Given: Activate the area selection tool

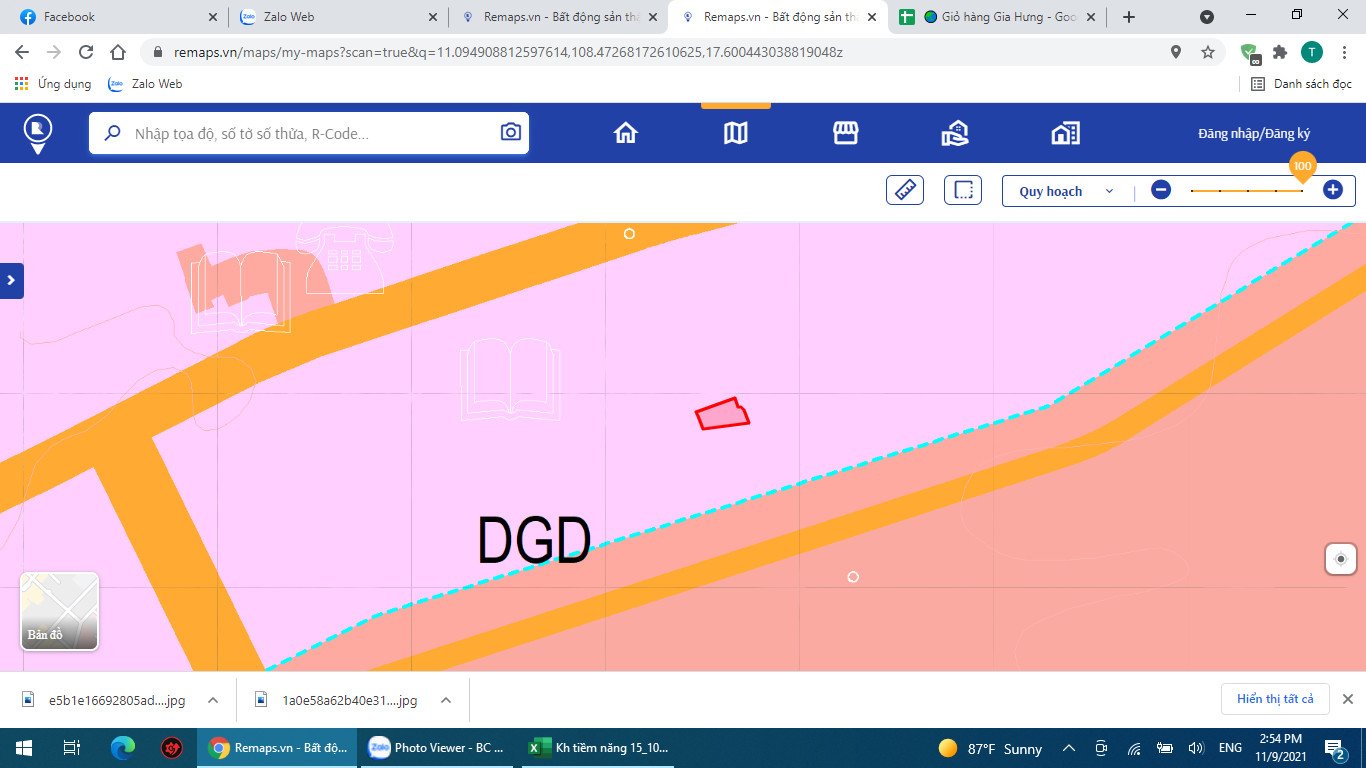Looking at the screenshot, I should click(963, 190).
